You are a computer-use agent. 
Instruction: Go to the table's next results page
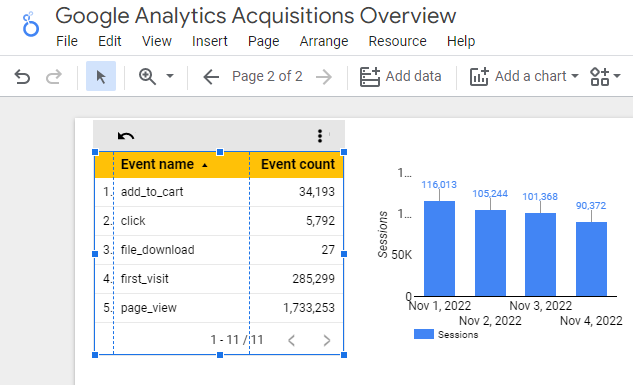click(x=327, y=341)
